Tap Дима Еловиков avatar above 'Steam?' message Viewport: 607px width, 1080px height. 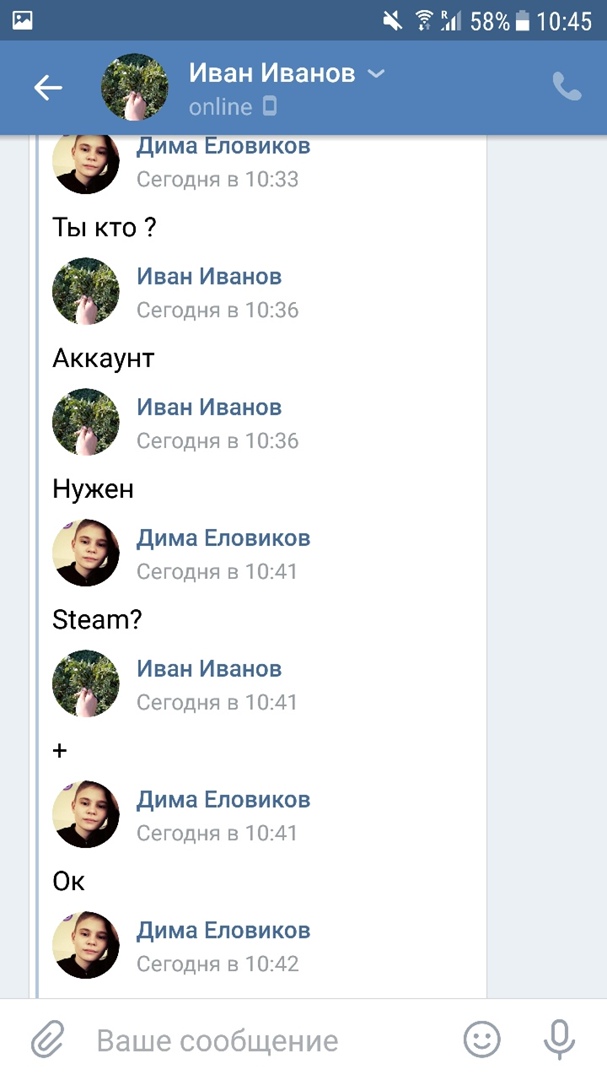coord(86,552)
